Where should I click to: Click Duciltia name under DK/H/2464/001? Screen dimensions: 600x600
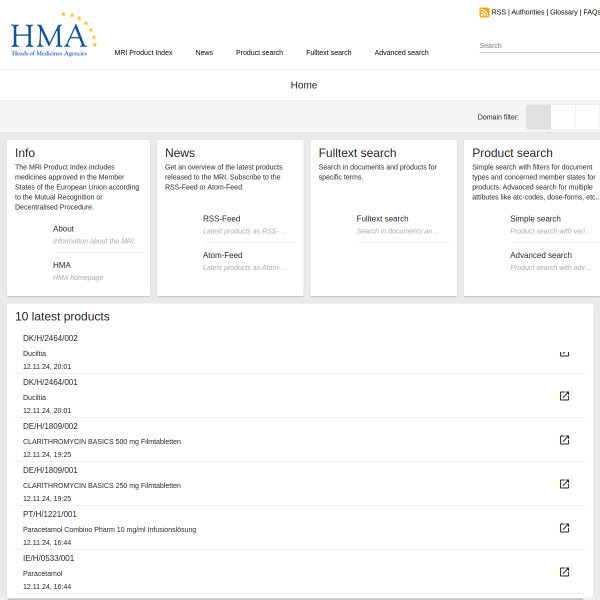(x=34, y=398)
